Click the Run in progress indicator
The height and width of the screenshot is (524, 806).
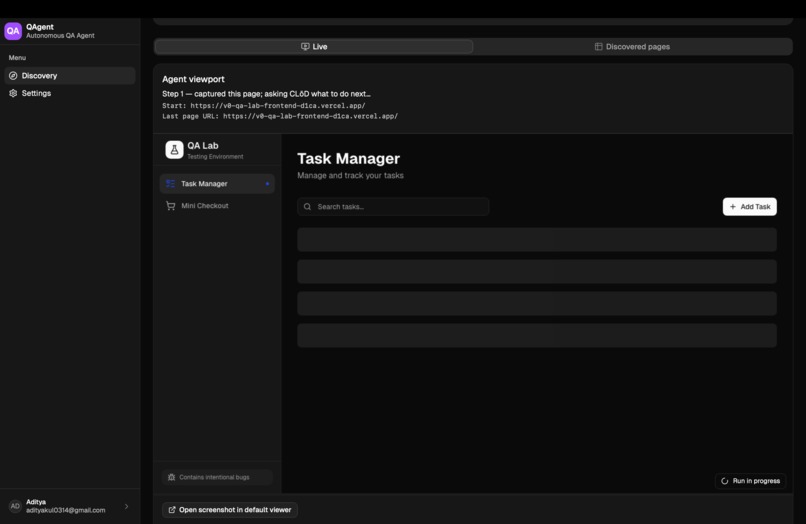click(x=750, y=481)
